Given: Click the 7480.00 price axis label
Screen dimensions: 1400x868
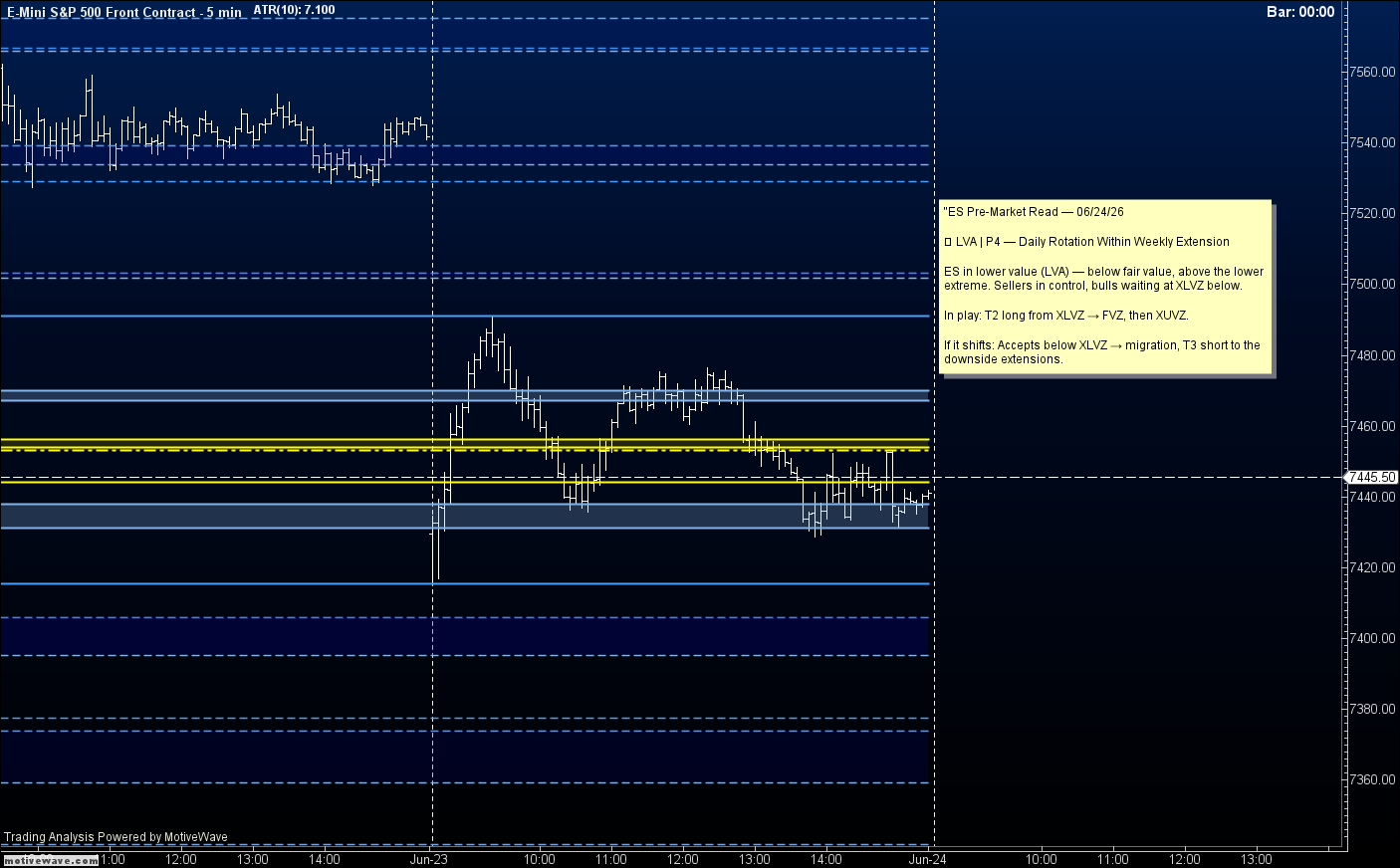Looking at the screenshot, I should [1372, 355].
